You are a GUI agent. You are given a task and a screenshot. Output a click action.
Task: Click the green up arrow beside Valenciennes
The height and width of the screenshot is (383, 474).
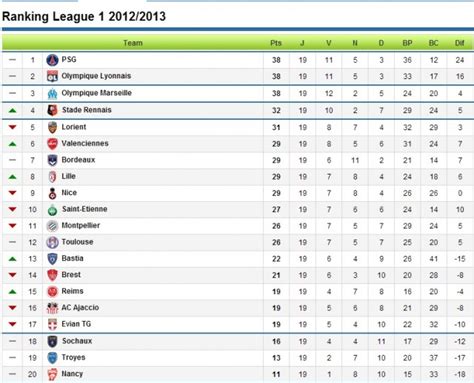(x=12, y=144)
